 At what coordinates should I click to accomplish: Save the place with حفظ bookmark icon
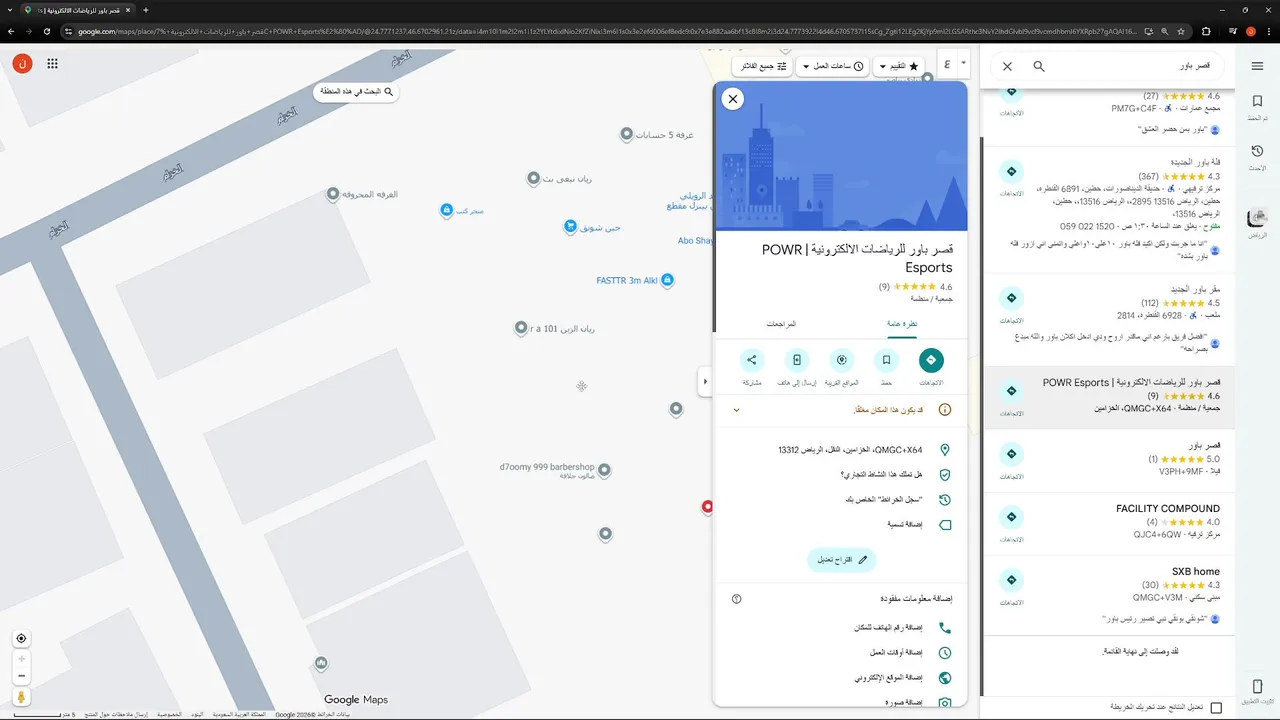[x=886, y=360]
